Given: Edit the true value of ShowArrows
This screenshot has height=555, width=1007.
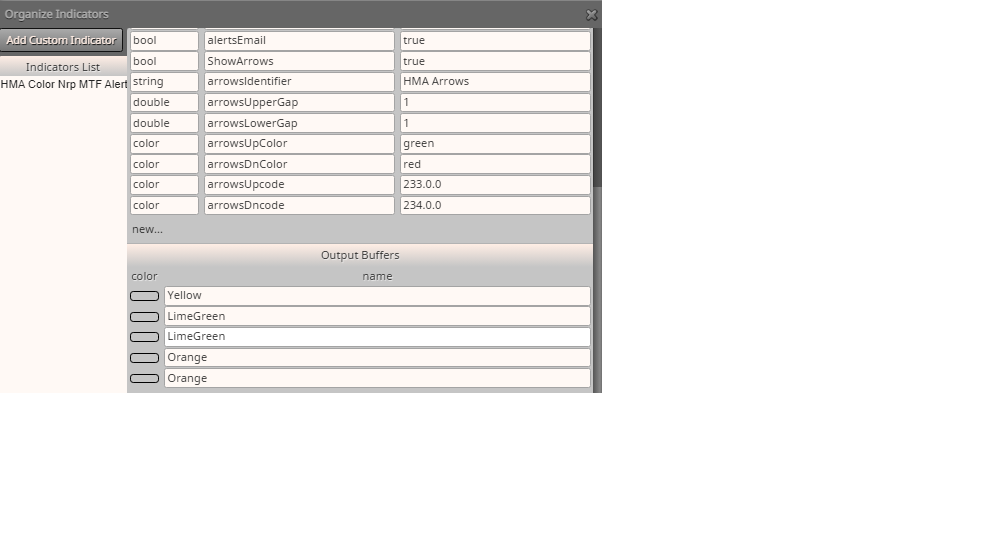Looking at the screenshot, I should (495, 61).
